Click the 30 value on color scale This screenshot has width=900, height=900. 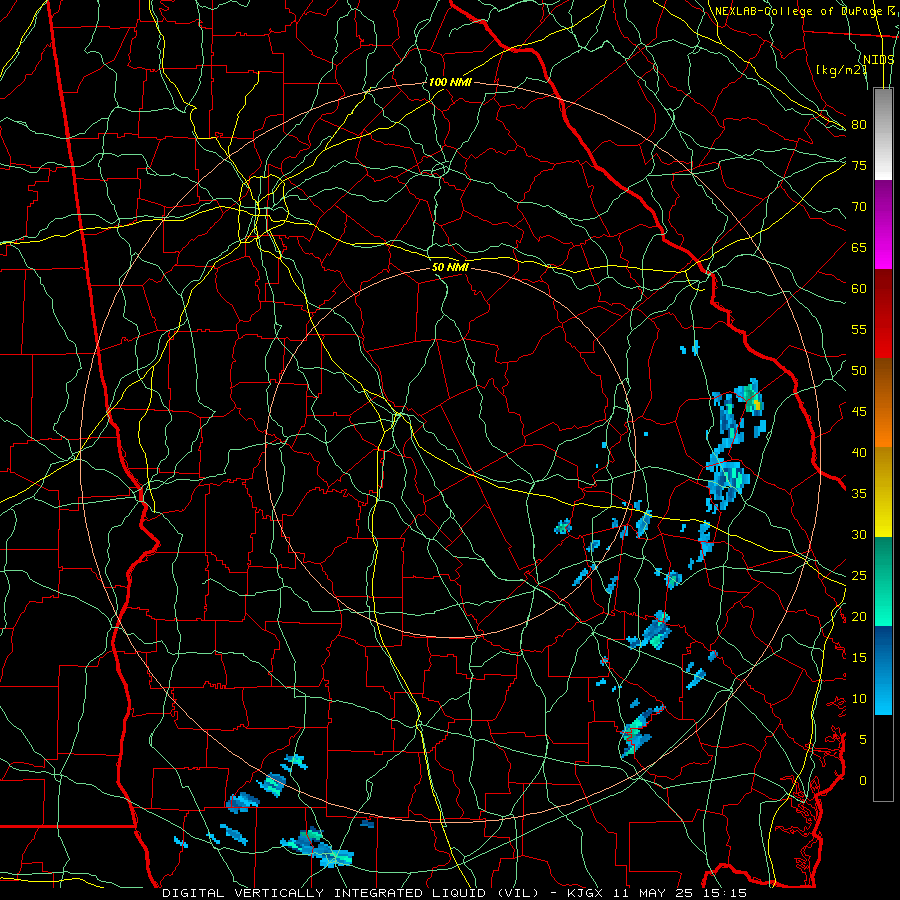coord(859,534)
